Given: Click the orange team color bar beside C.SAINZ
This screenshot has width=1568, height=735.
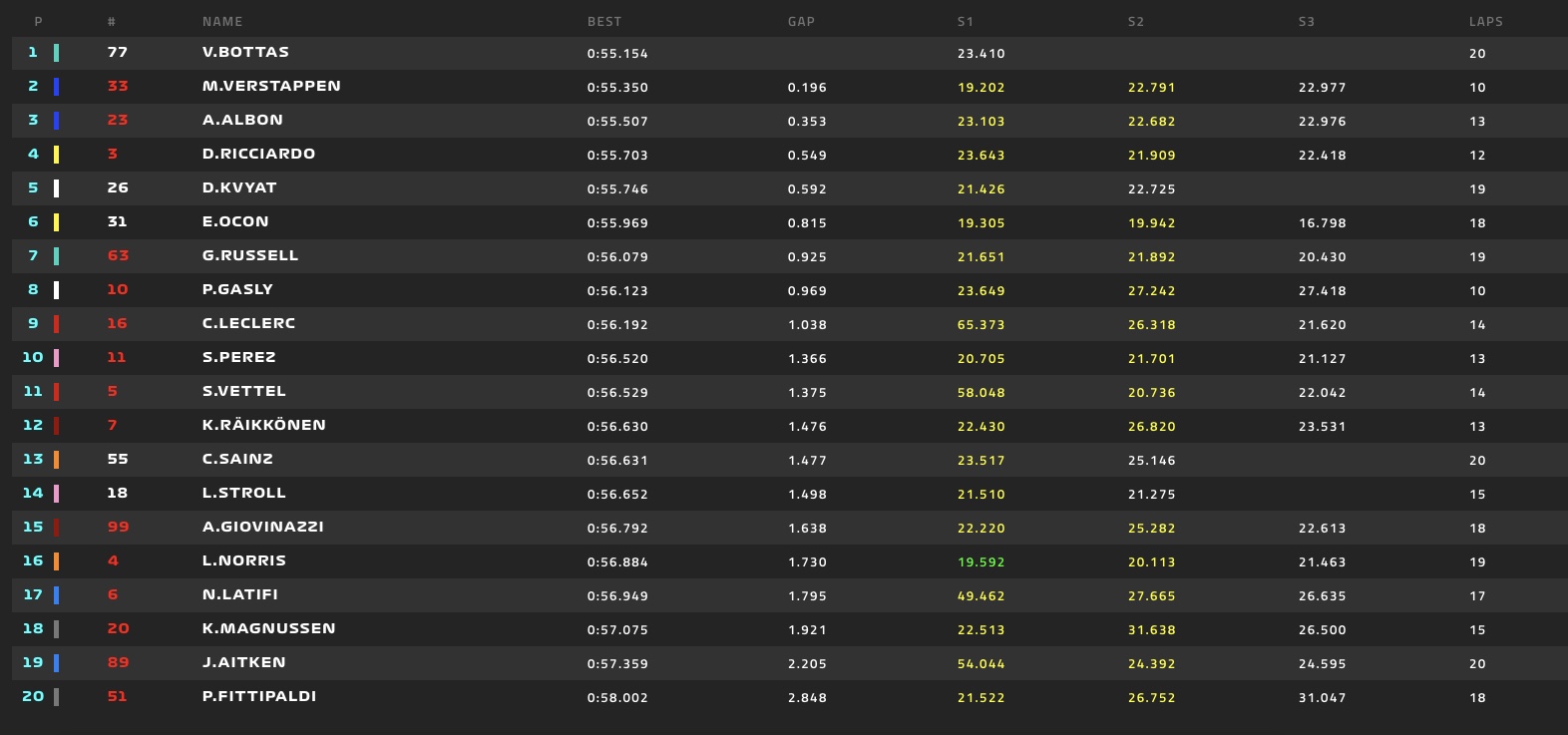Looking at the screenshot, I should click(x=56, y=460).
